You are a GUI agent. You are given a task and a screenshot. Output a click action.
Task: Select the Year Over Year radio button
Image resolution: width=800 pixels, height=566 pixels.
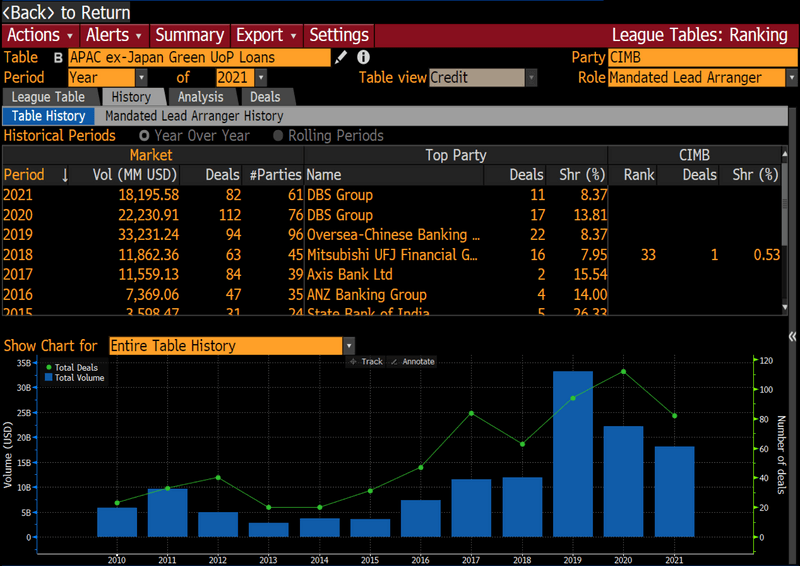[x=144, y=136]
